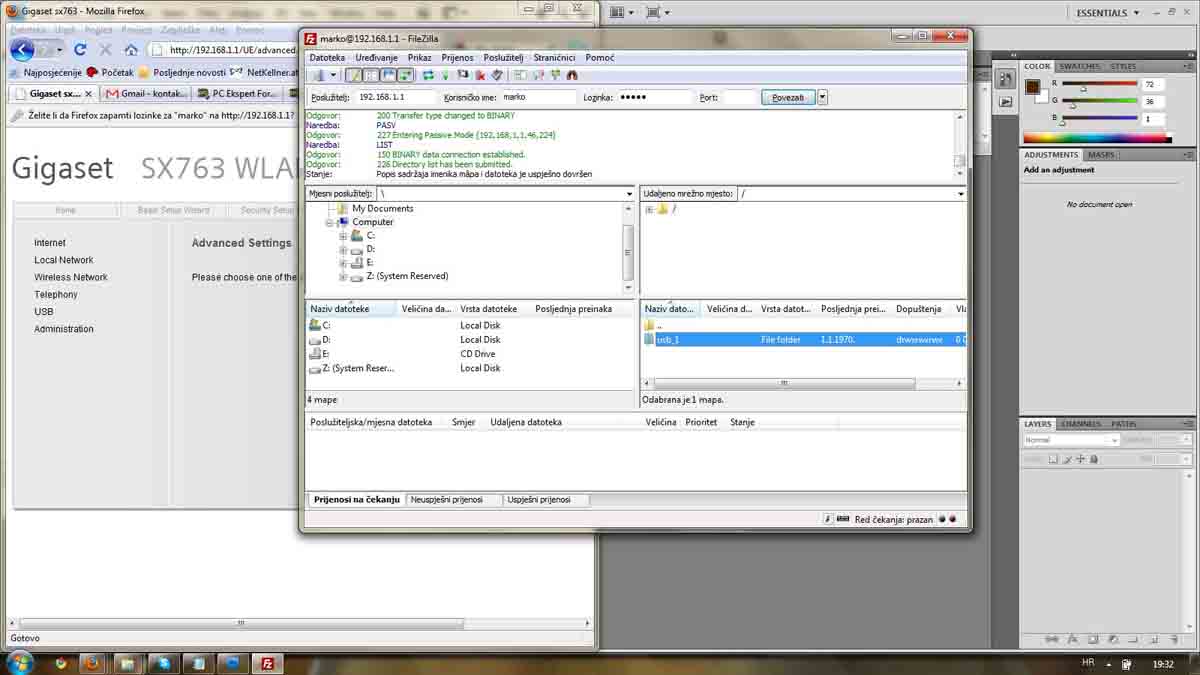Click FileZilla's binoculars search icon
This screenshot has height=675, width=1200.
coord(572,75)
